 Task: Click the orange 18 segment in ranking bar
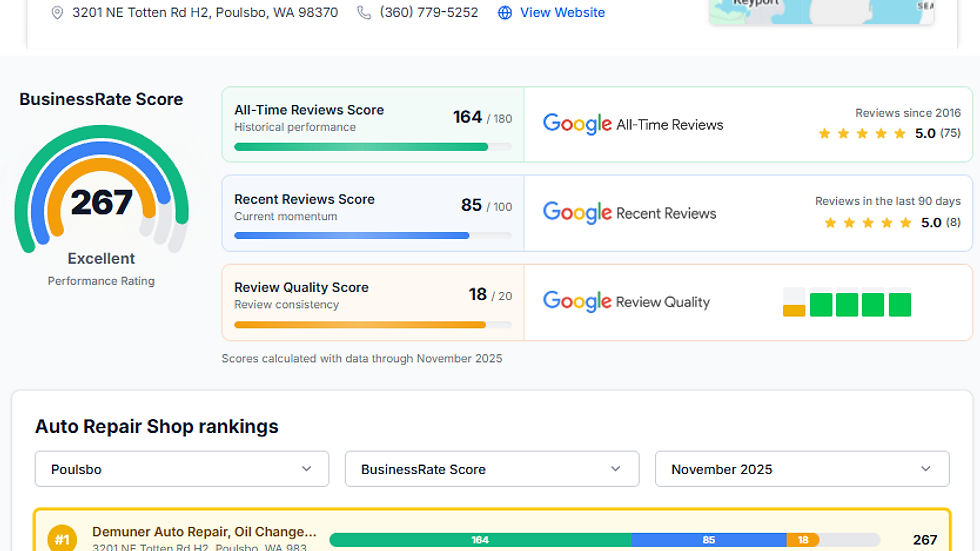[802, 540]
